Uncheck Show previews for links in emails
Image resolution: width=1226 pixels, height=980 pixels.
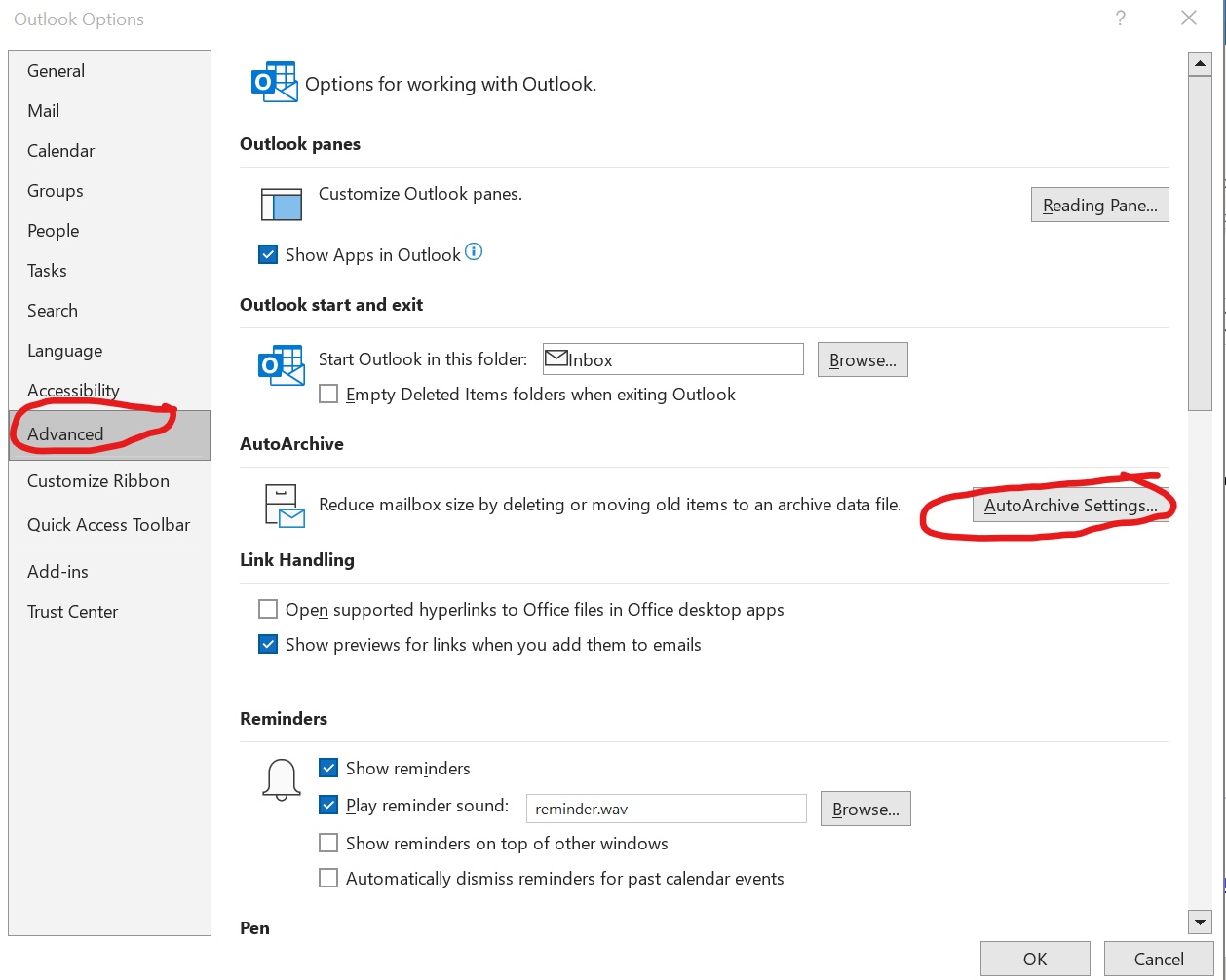268,645
